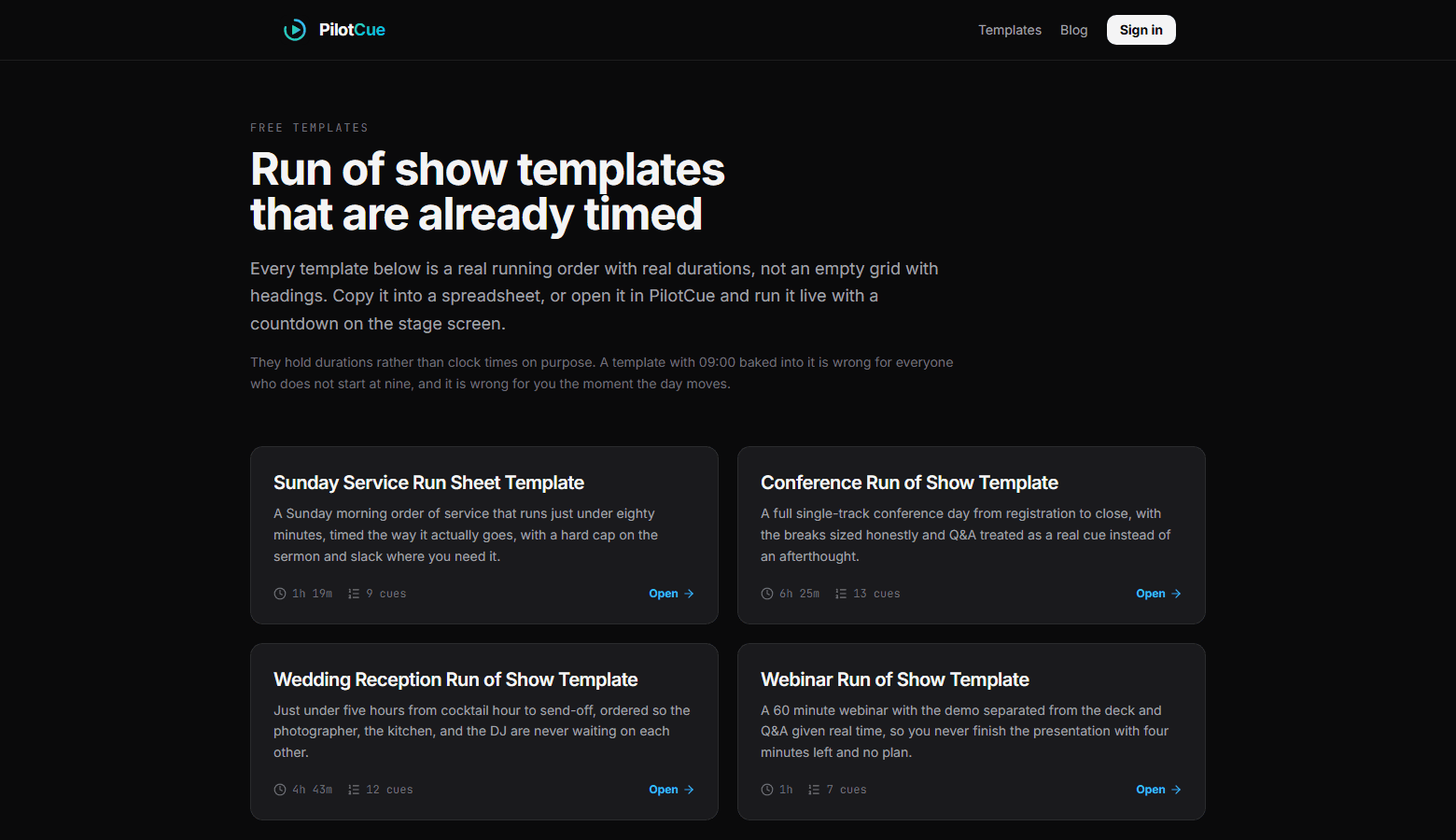This screenshot has width=1456, height=840.
Task: Click clock icon beside 4h 43m
Action: (280, 790)
